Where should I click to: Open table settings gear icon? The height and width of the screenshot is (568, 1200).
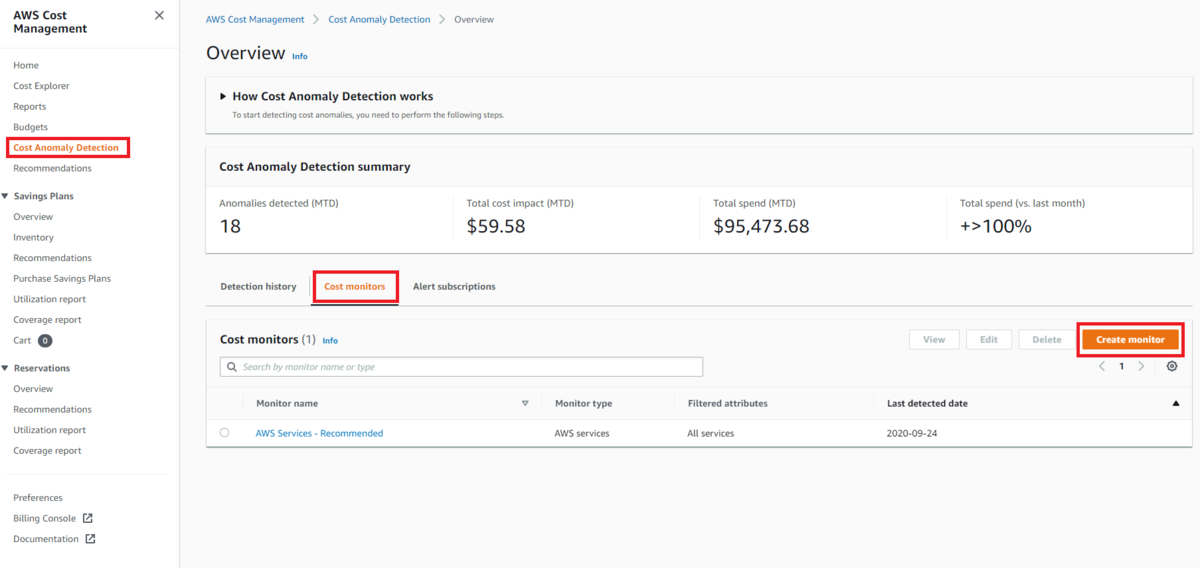[x=1172, y=366]
